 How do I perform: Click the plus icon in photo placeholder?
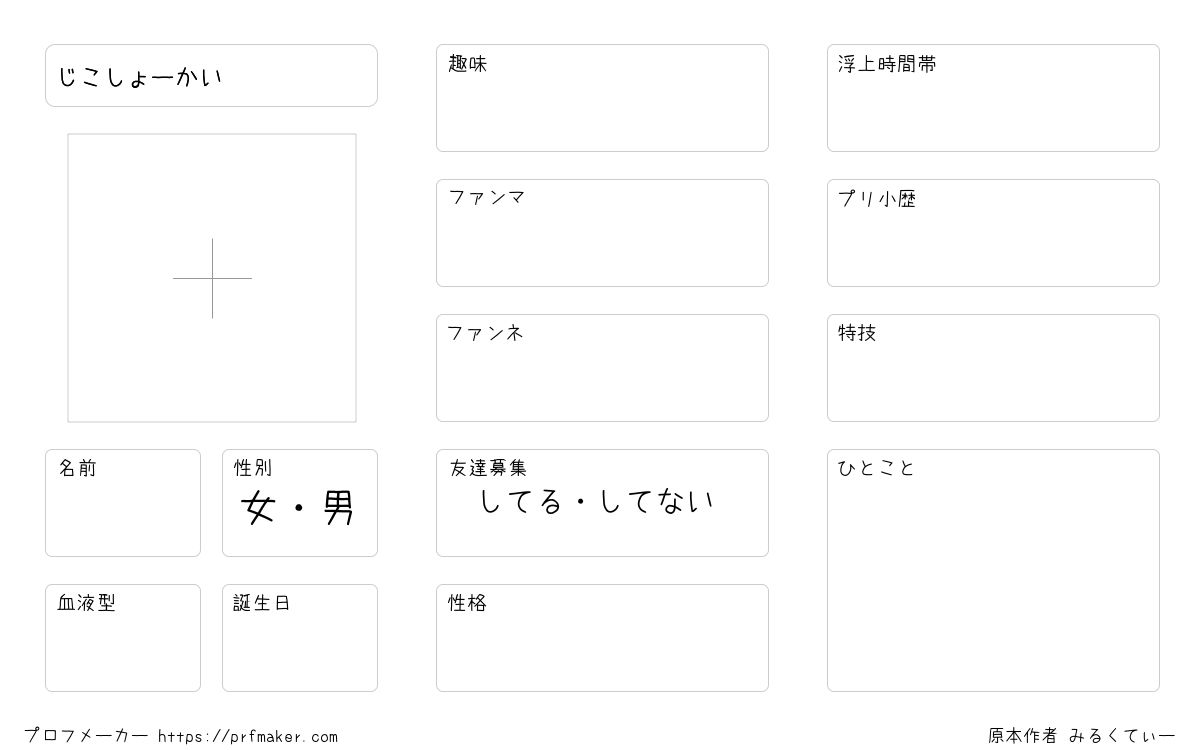coord(212,278)
